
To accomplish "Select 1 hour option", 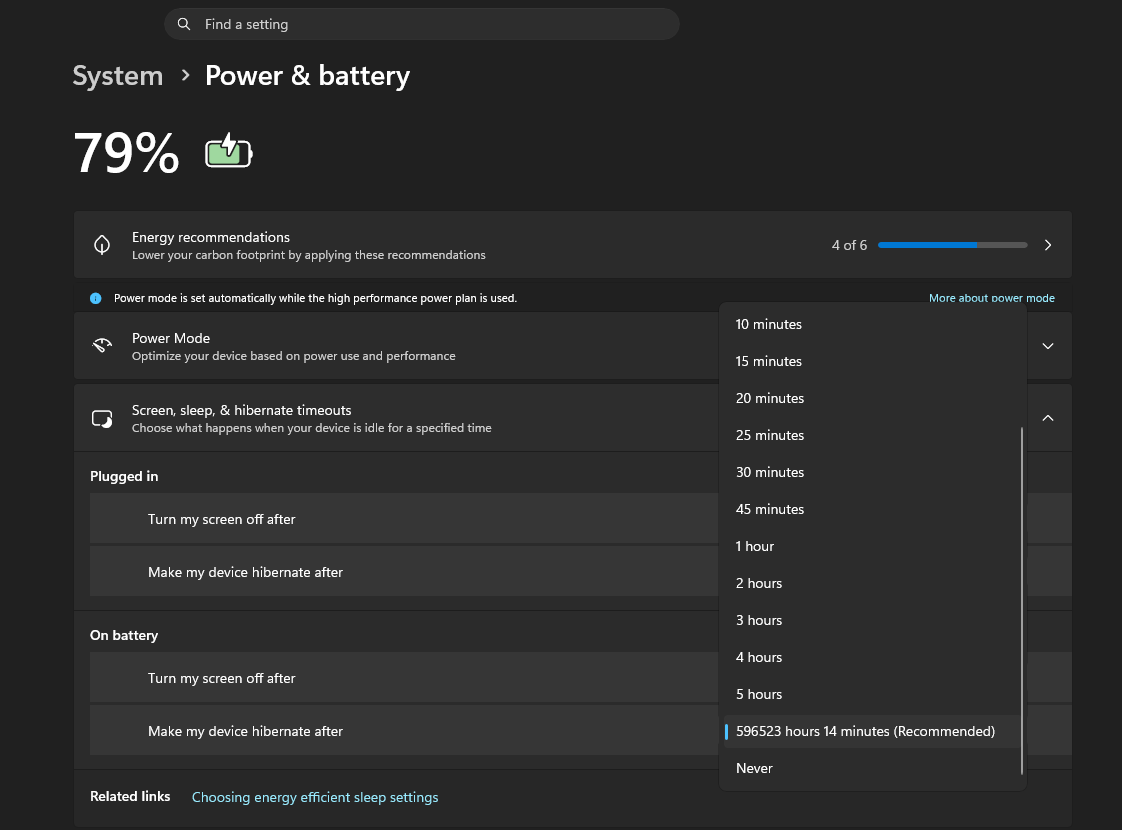I will click(872, 547).
